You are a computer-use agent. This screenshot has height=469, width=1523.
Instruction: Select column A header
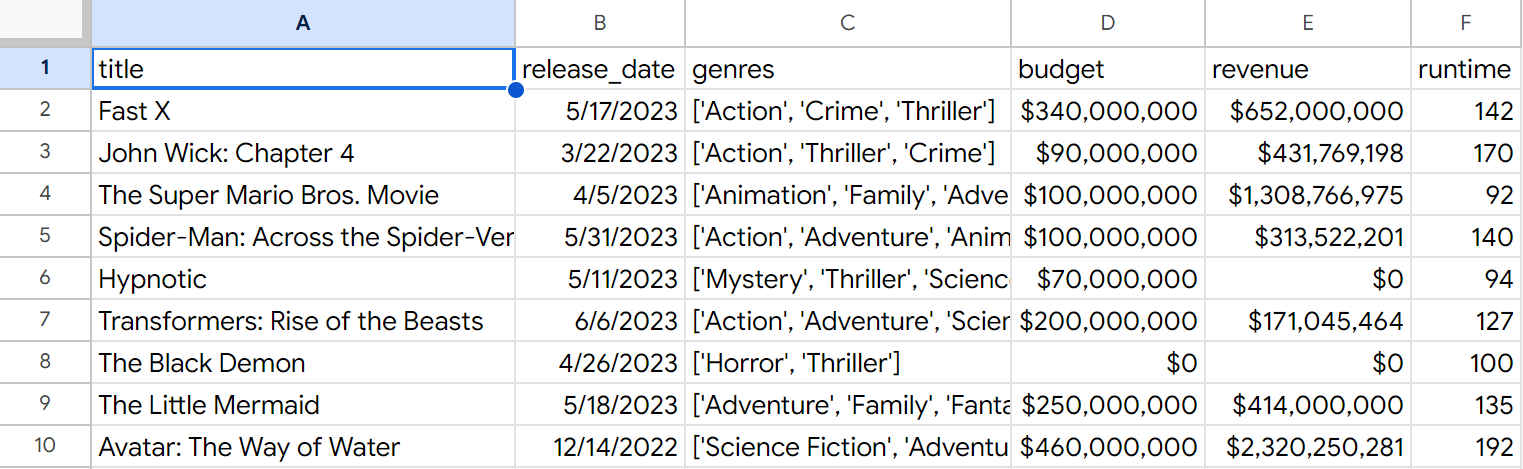pyautogui.click(x=303, y=22)
